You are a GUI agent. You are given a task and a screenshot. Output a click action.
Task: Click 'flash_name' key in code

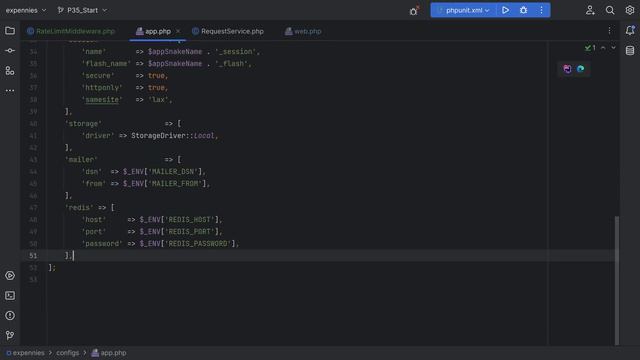coord(106,64)
